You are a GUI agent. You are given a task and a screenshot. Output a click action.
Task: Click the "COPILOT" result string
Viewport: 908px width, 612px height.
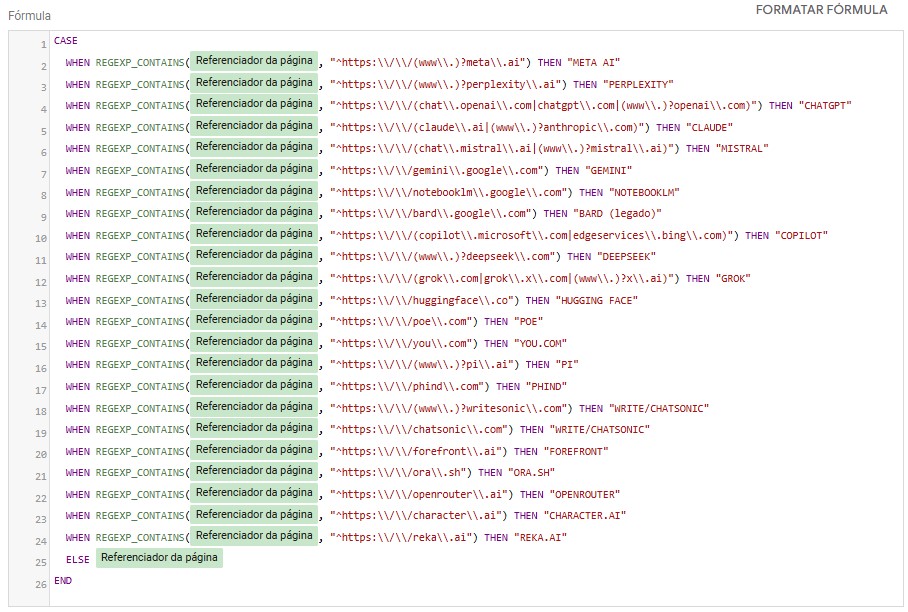pyautogui.click(x=801, y=236)
